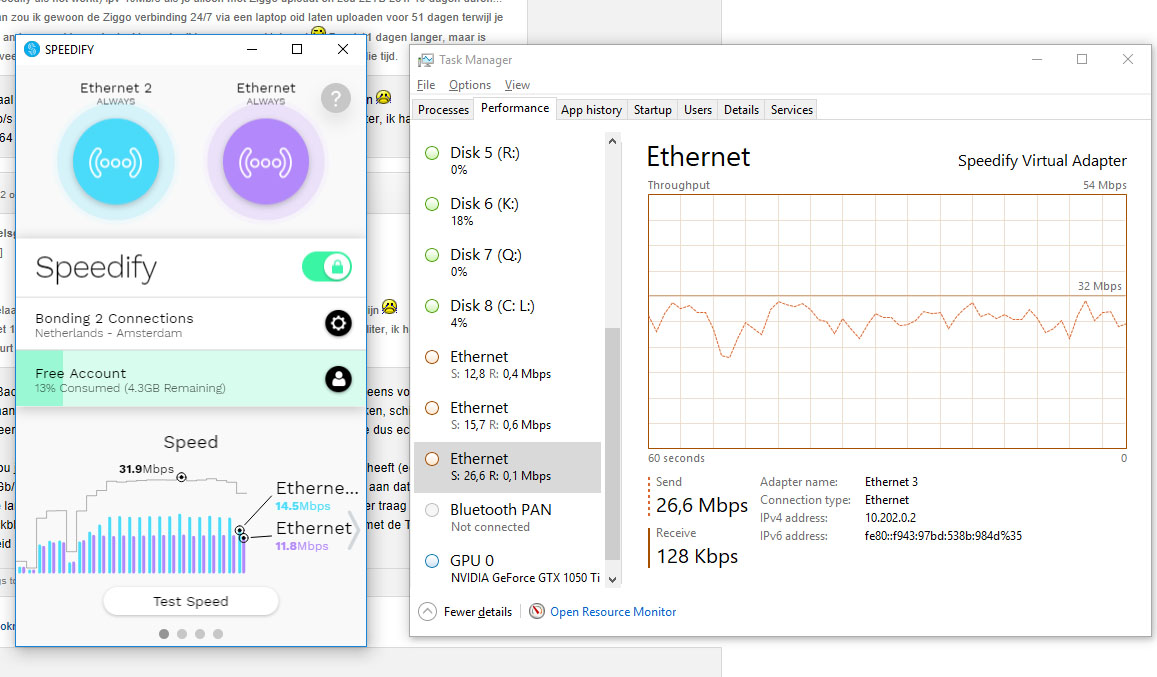Open the View menu in Task Manager

click(x=517, y=85)
